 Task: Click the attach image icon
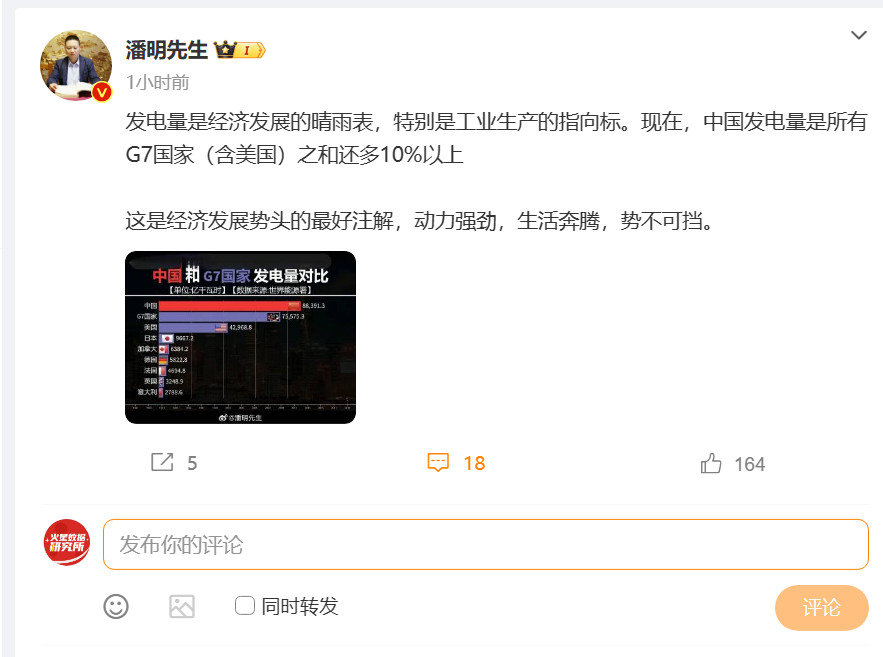(182, 606)
